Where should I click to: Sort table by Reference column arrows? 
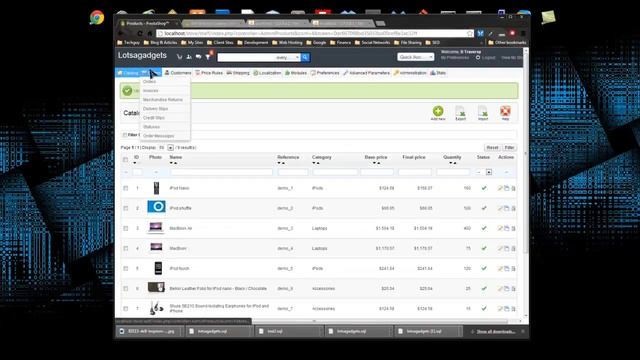[281, 163]
